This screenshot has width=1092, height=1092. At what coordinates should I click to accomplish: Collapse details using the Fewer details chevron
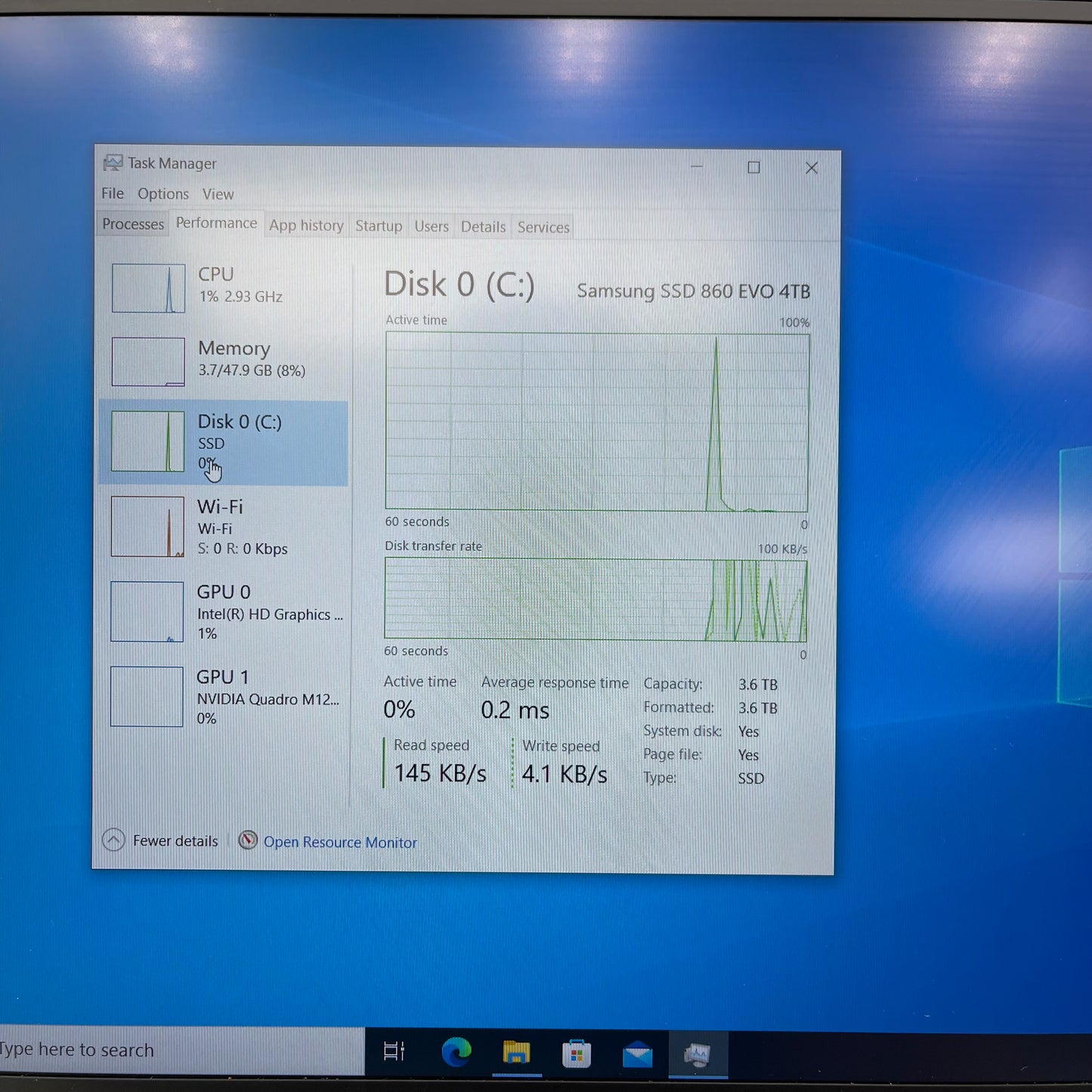coord(113,840)
